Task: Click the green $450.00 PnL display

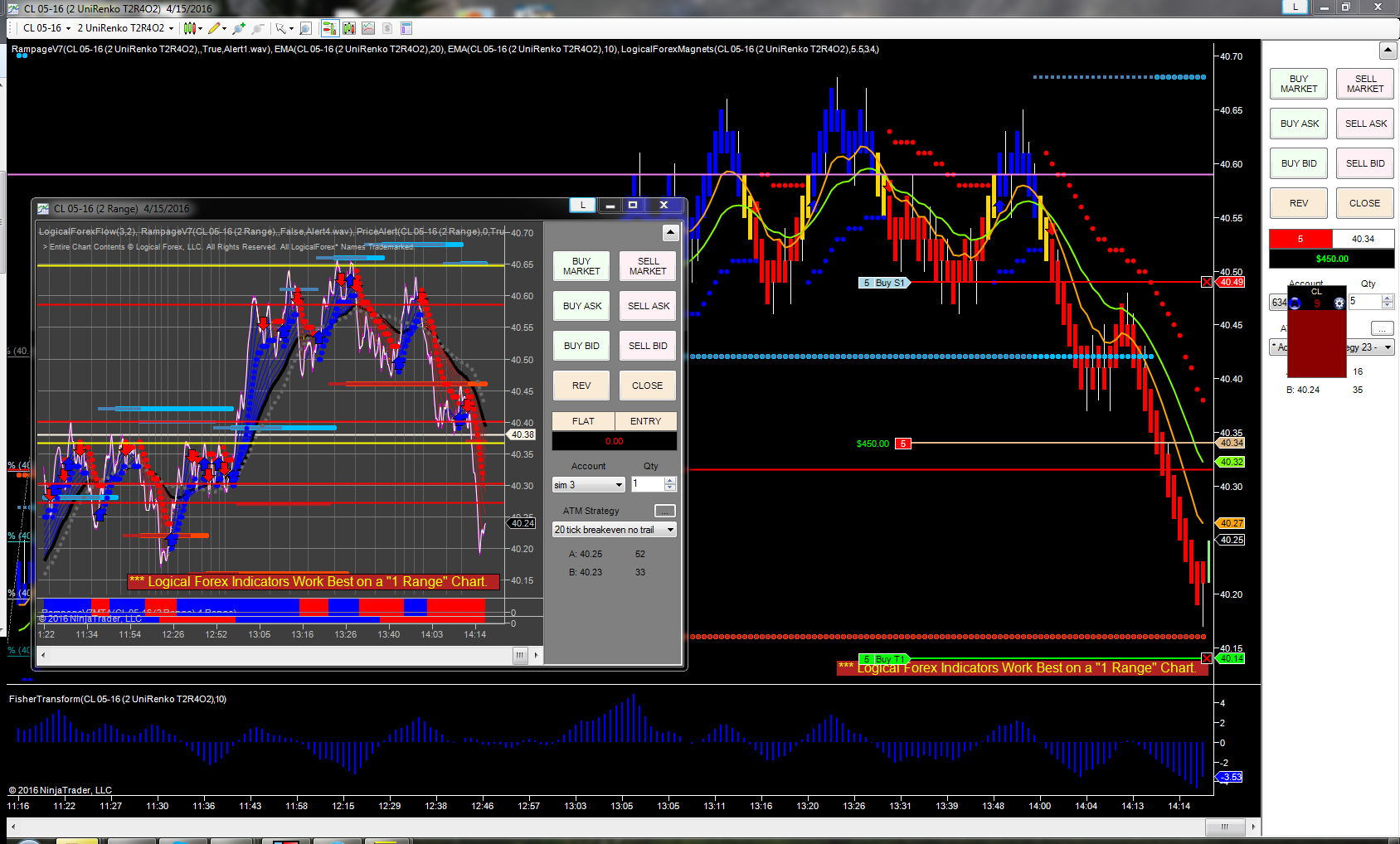Action: (x=1332, y=259)
